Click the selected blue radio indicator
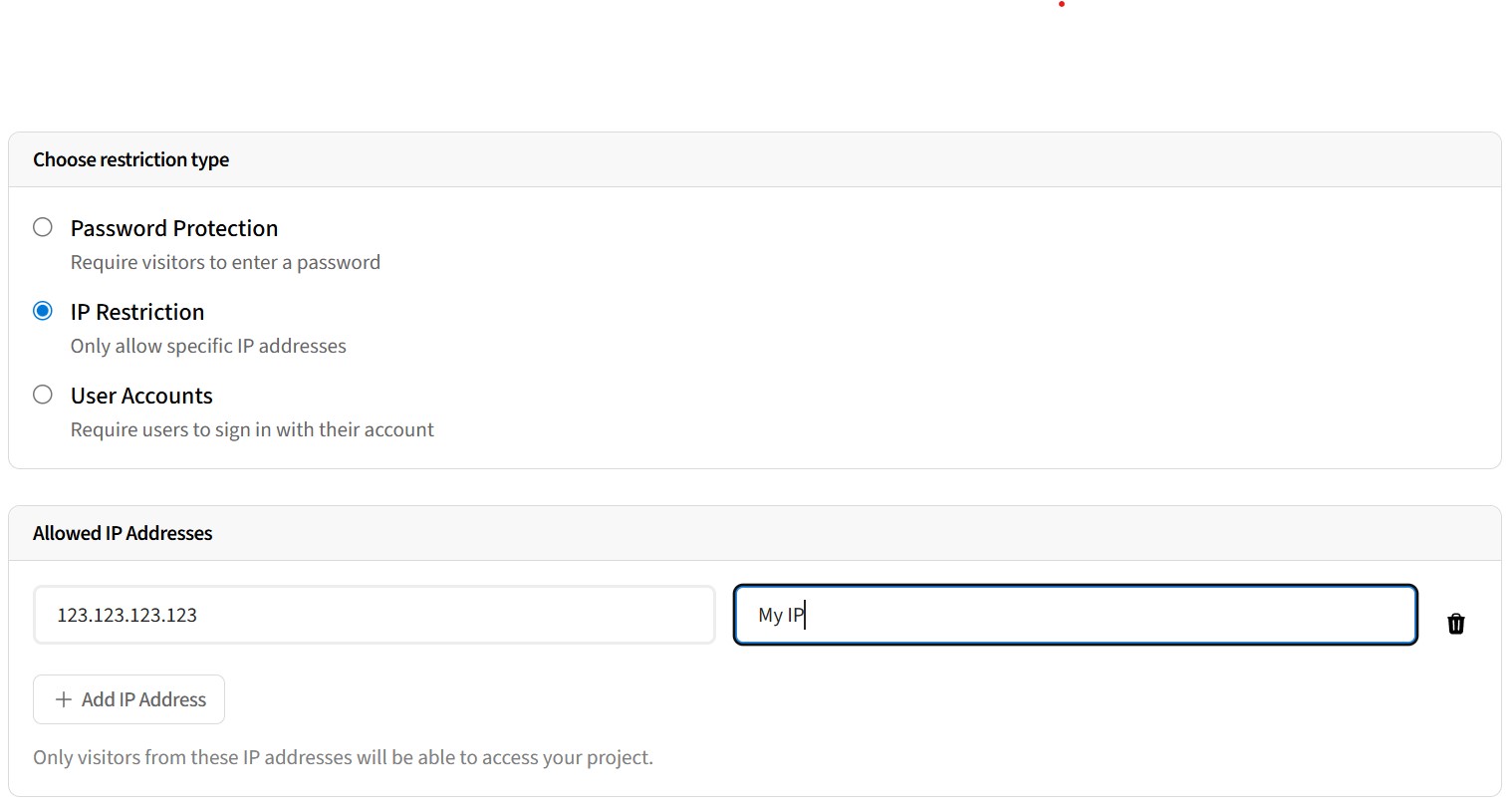The height and width of the screenshot is (807, 1512). click(43, 310)
